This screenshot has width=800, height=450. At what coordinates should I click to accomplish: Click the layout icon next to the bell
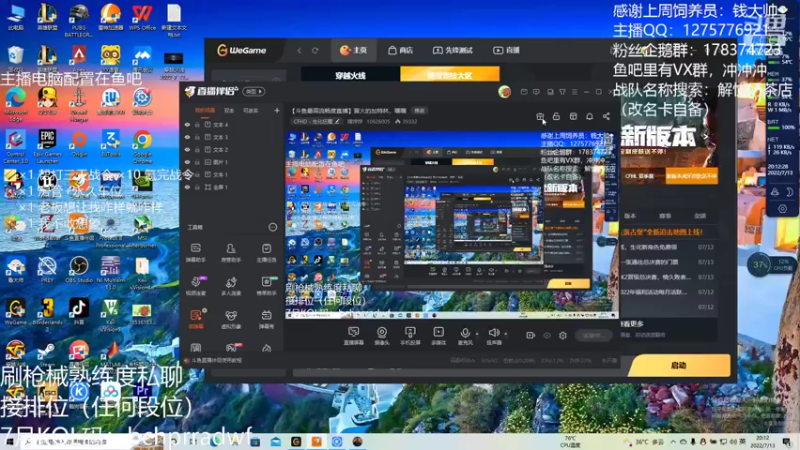[x=573, y=116]
